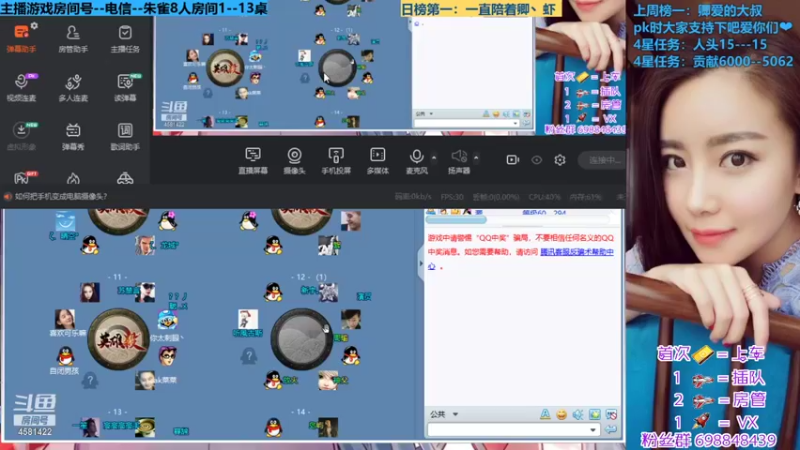Select player 听风古听 at table 12
The width and height of the screenshot is (800, 450).
[248, 319]
